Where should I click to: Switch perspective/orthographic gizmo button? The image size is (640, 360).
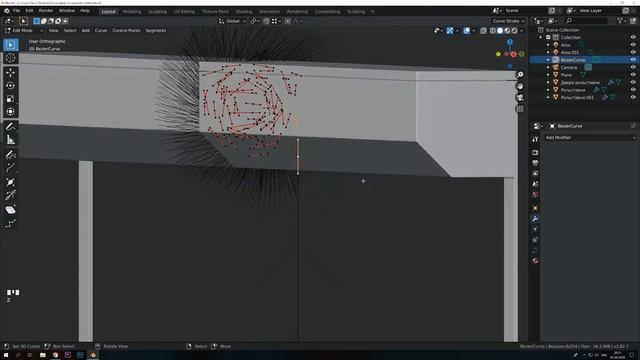tap(520, 109)
